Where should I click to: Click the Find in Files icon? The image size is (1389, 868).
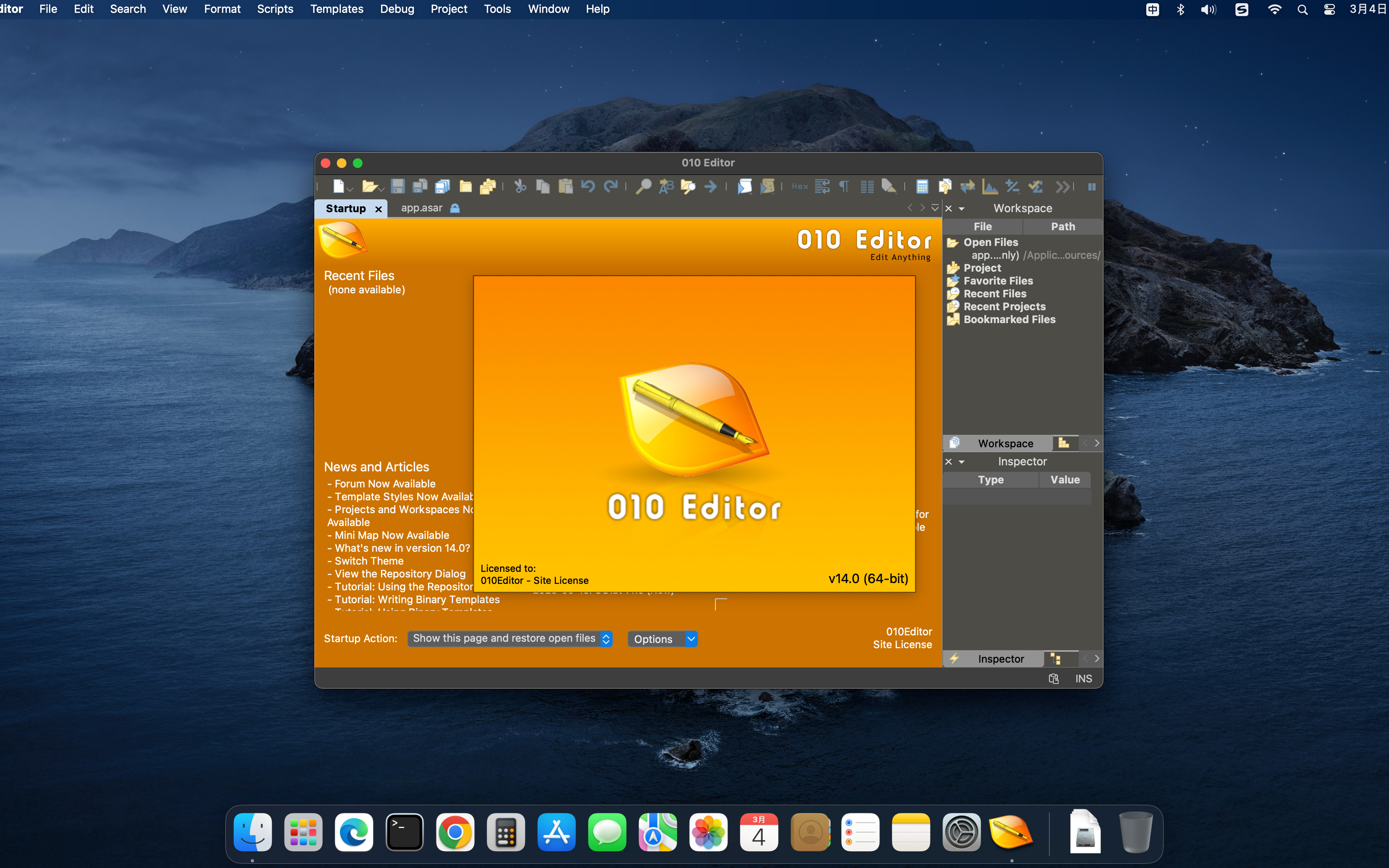point(688,186)
